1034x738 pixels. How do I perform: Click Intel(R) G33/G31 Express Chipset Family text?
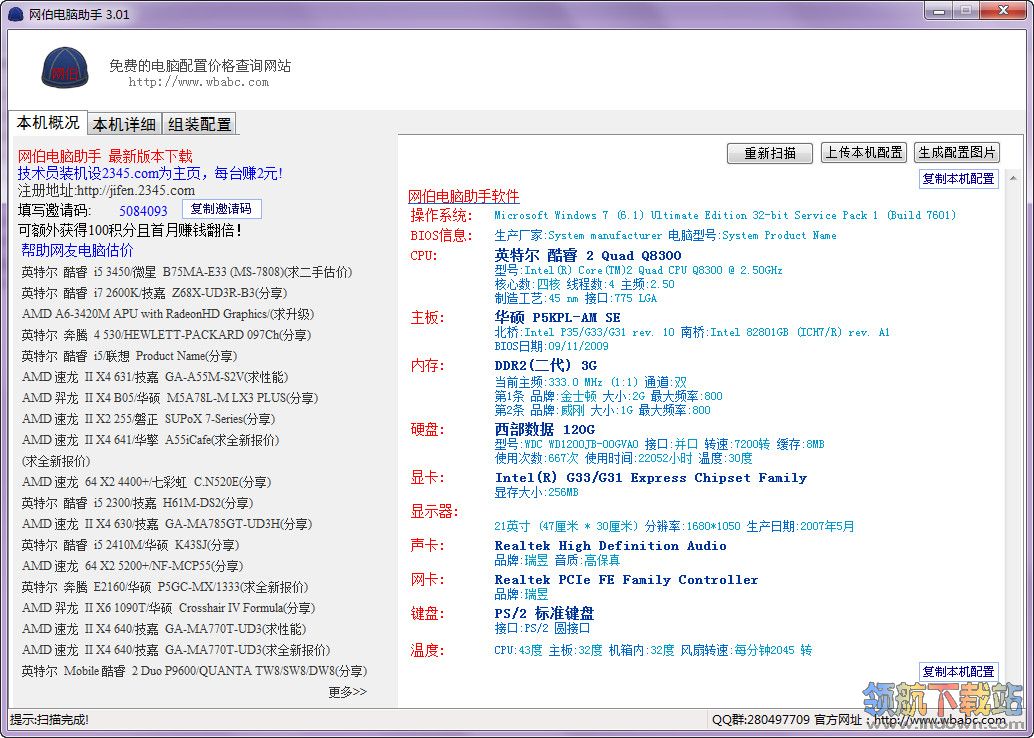(651, 477)
